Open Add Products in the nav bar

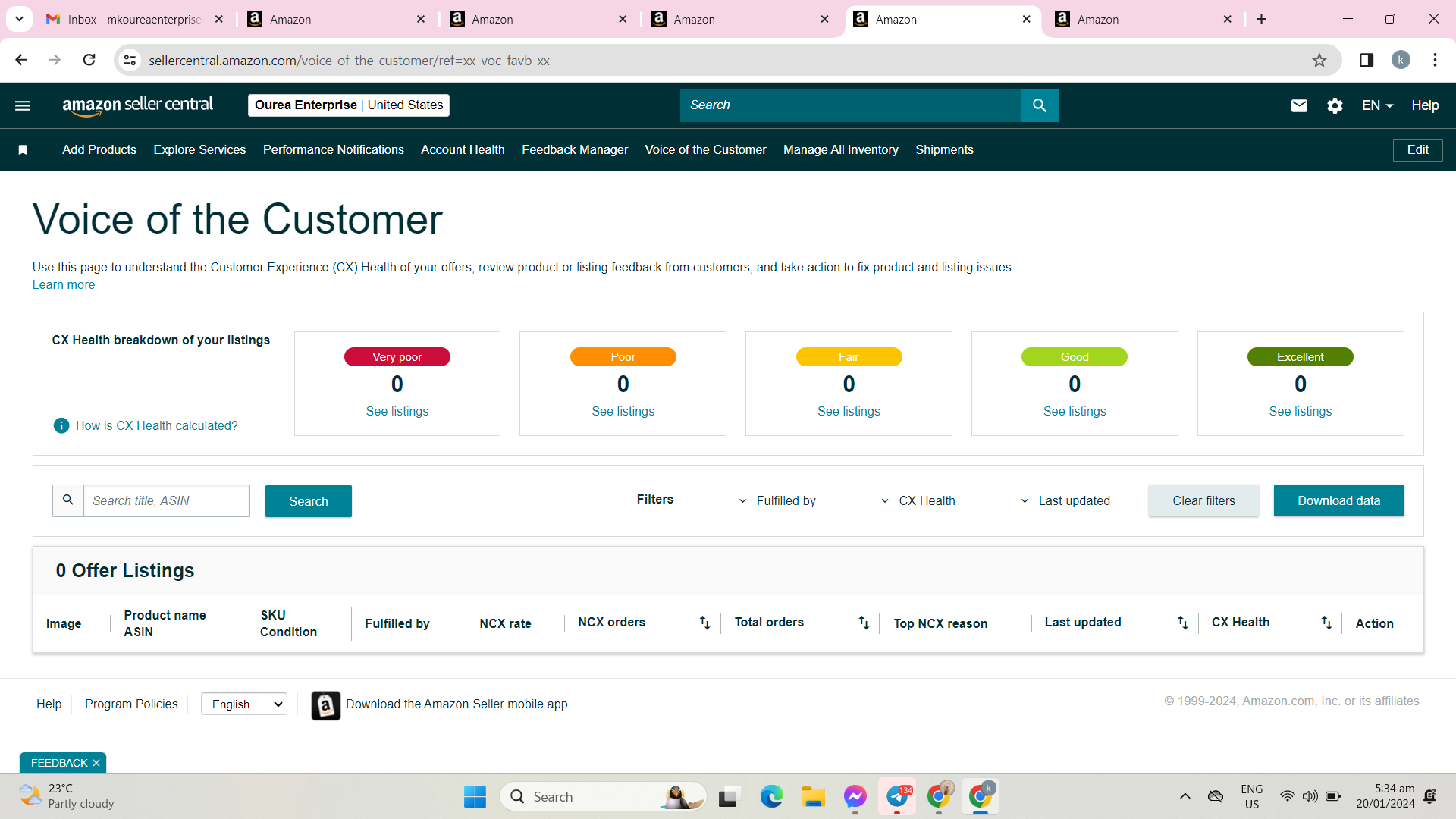coord(99,150)
